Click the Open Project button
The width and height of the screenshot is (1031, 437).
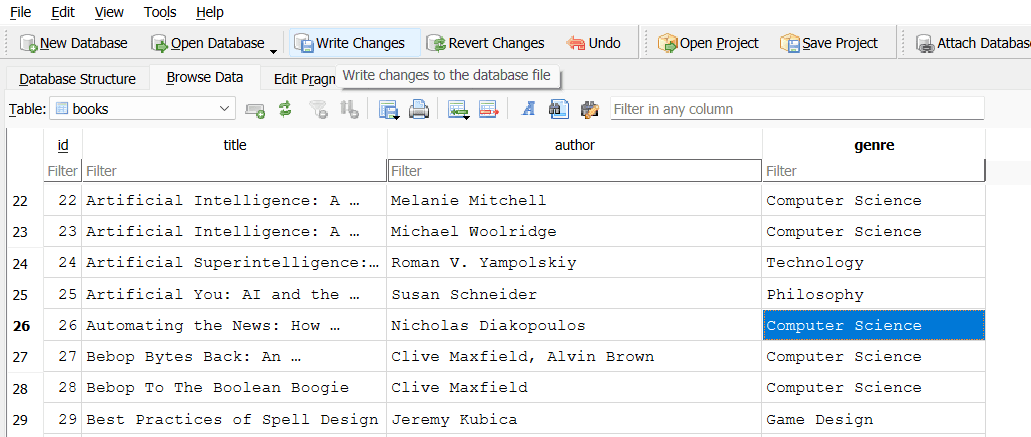(708, 43)
